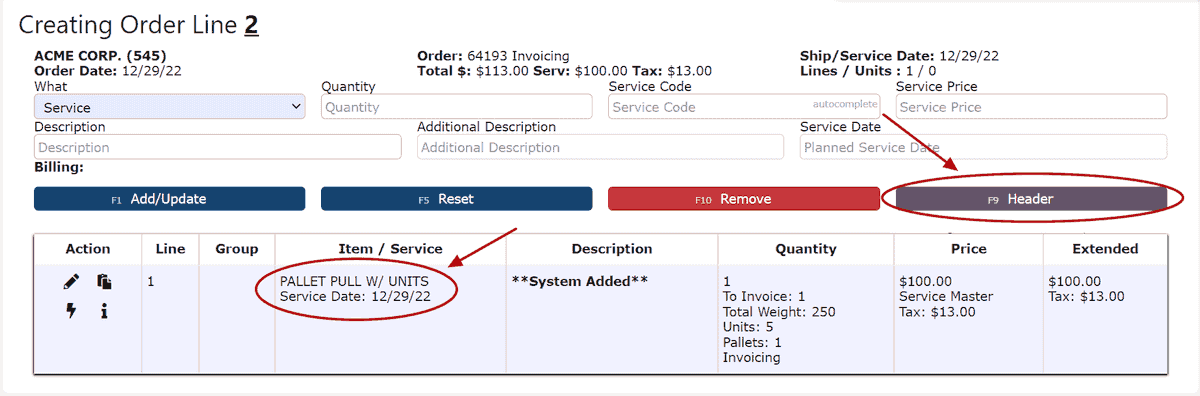
Task: Click the info icon for line 1
Action: pyautogui.click(x=104, y=311)
